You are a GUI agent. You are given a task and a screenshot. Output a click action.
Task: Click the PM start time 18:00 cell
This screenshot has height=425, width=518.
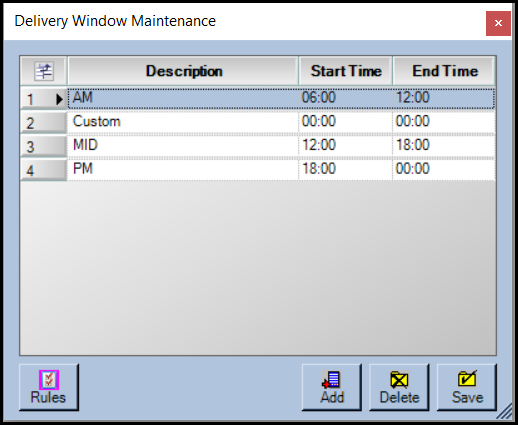[x=346, y=169]
